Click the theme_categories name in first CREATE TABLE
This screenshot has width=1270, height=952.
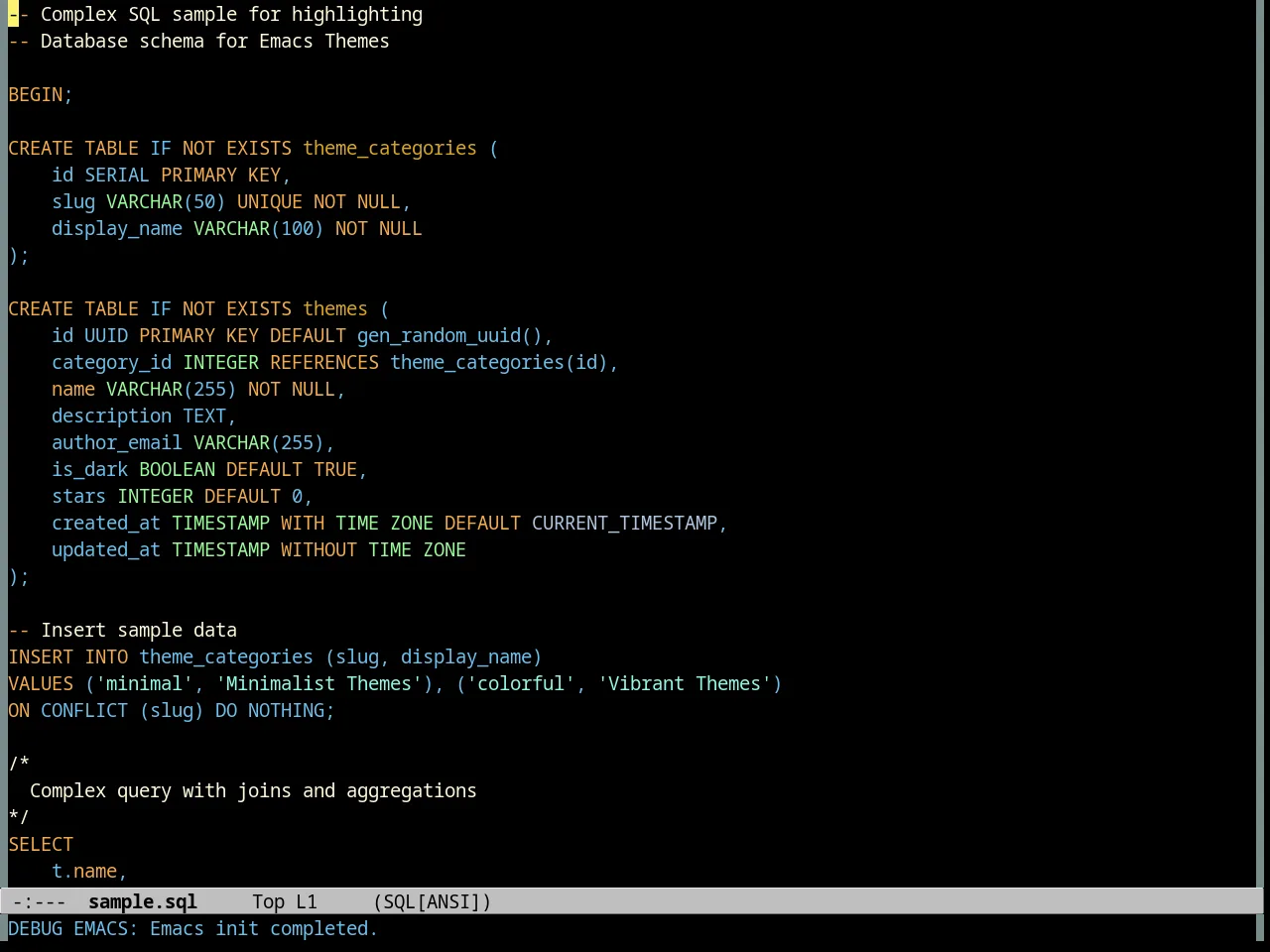pos(390,148)
